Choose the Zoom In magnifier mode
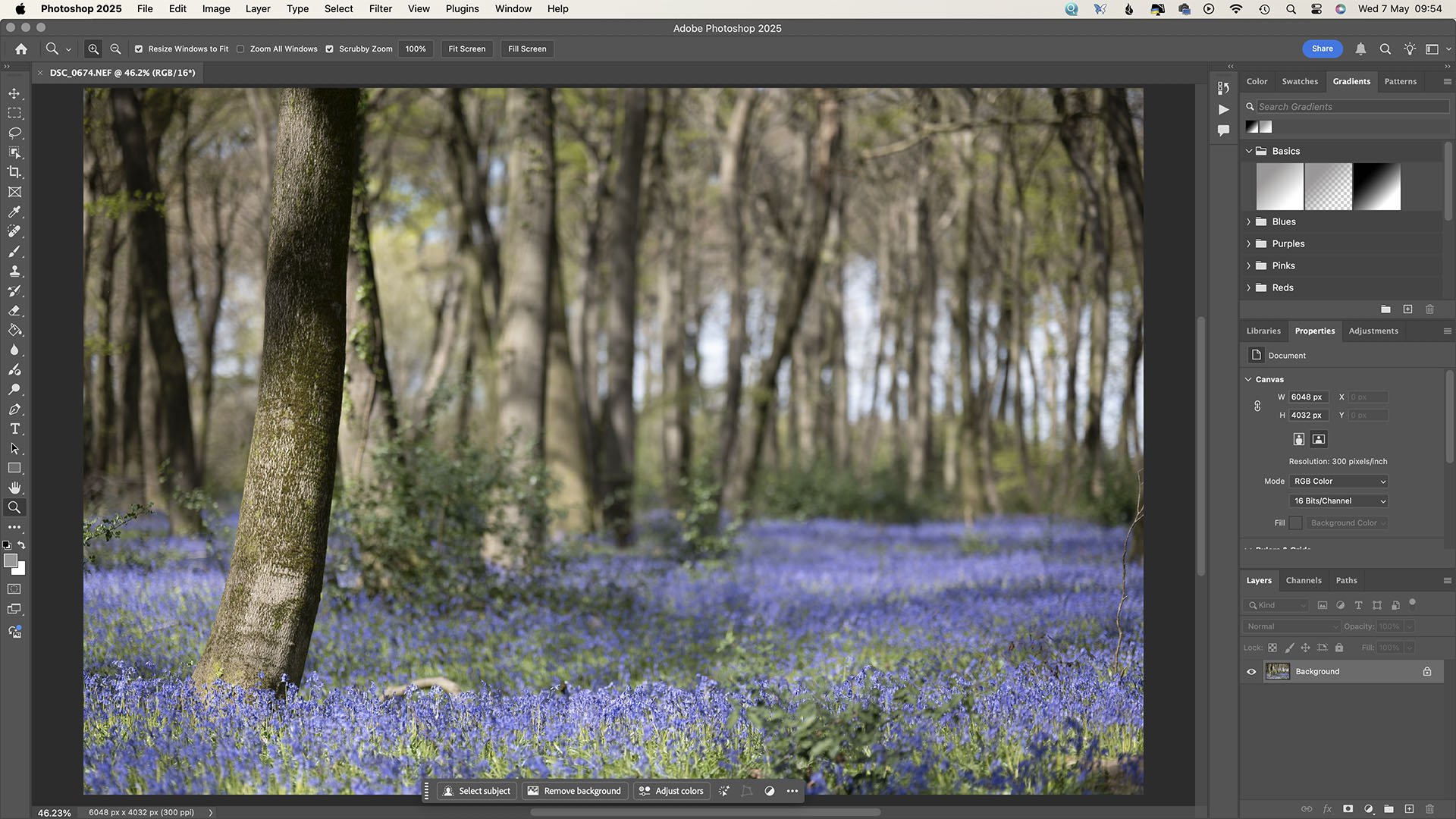The height and width of the screenshot is (819, 1456). (x=93, y=49)
